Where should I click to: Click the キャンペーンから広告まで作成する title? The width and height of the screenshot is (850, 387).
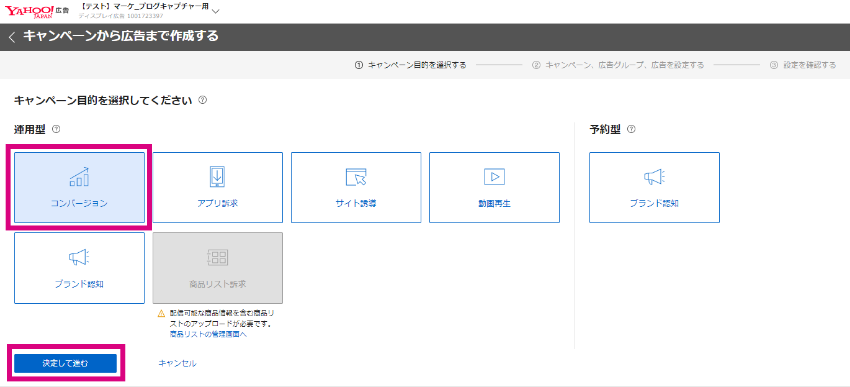tap(121, 36)
